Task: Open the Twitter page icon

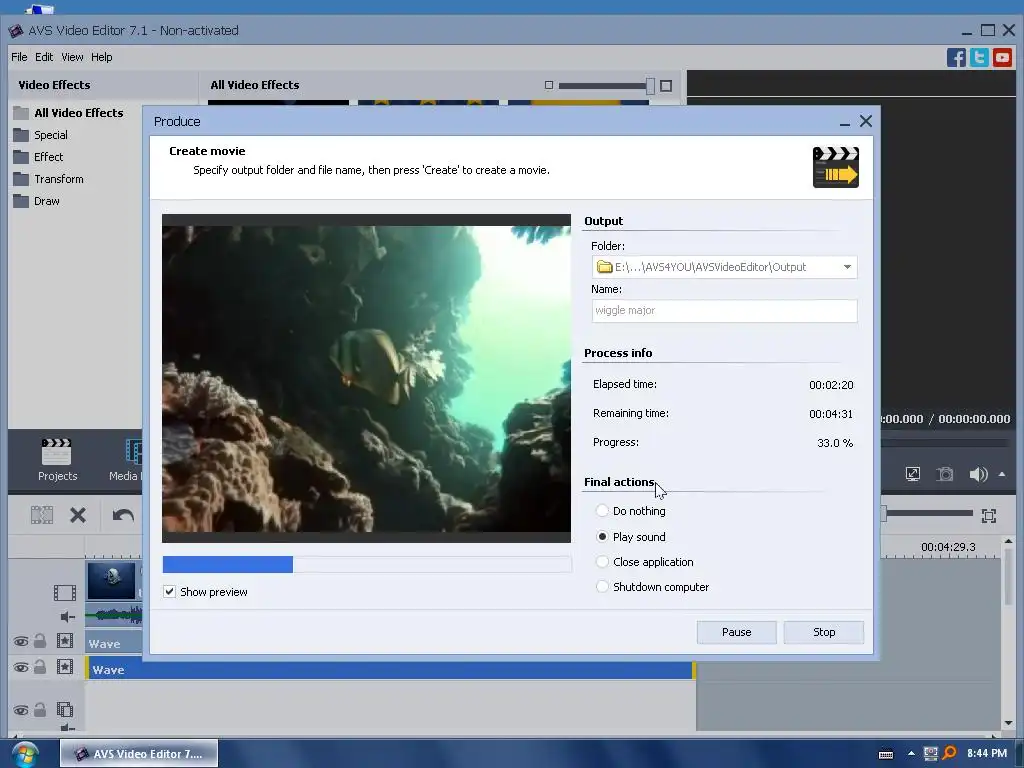Action: pos(979,57)
